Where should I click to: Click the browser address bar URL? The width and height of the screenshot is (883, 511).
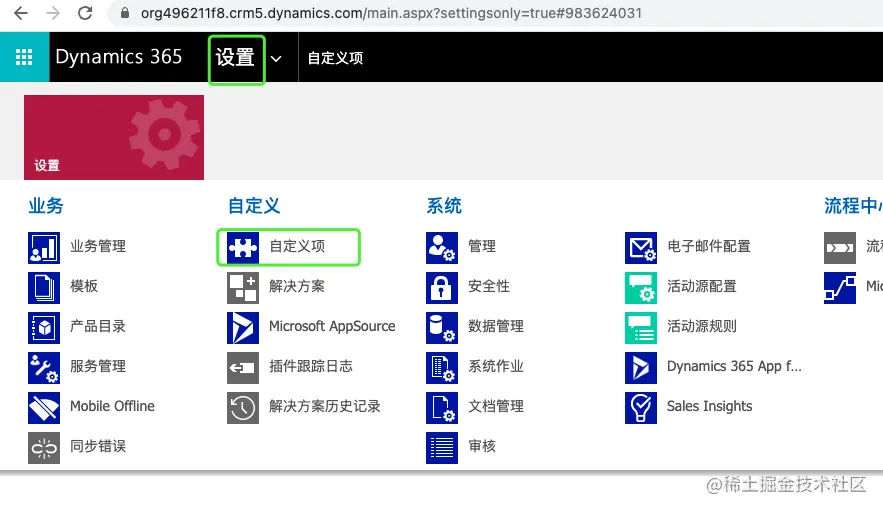tap(391, 13)
